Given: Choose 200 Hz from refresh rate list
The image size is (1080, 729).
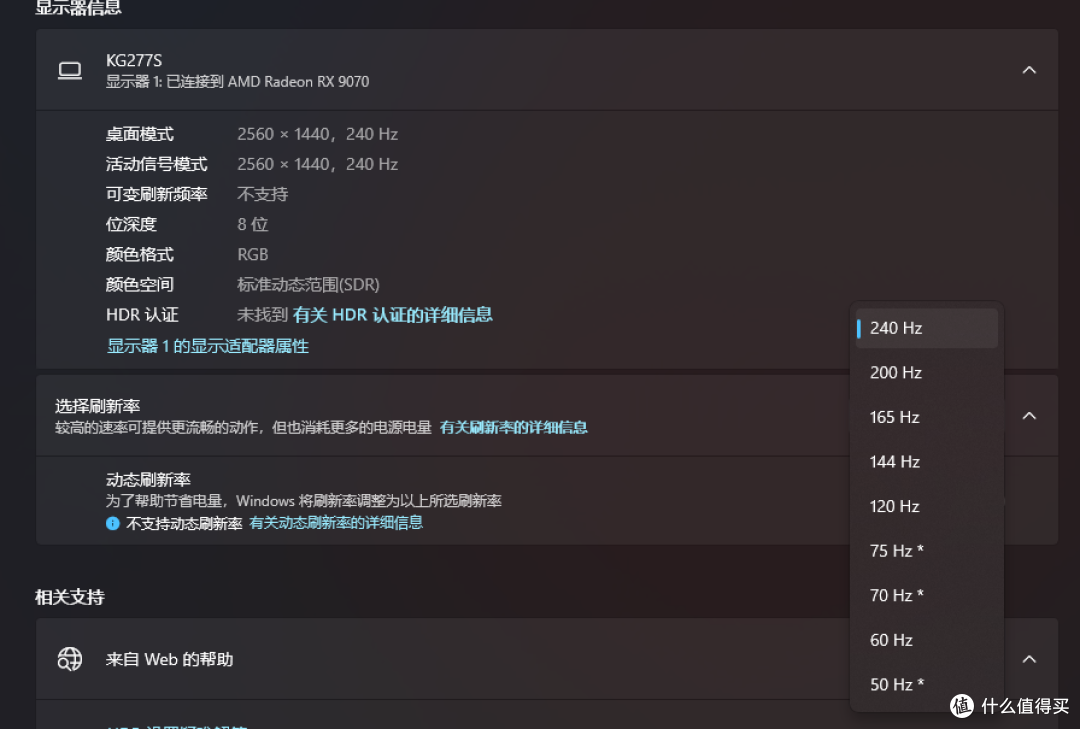Looking at the screenshot, I should click(x=926, y=373).
